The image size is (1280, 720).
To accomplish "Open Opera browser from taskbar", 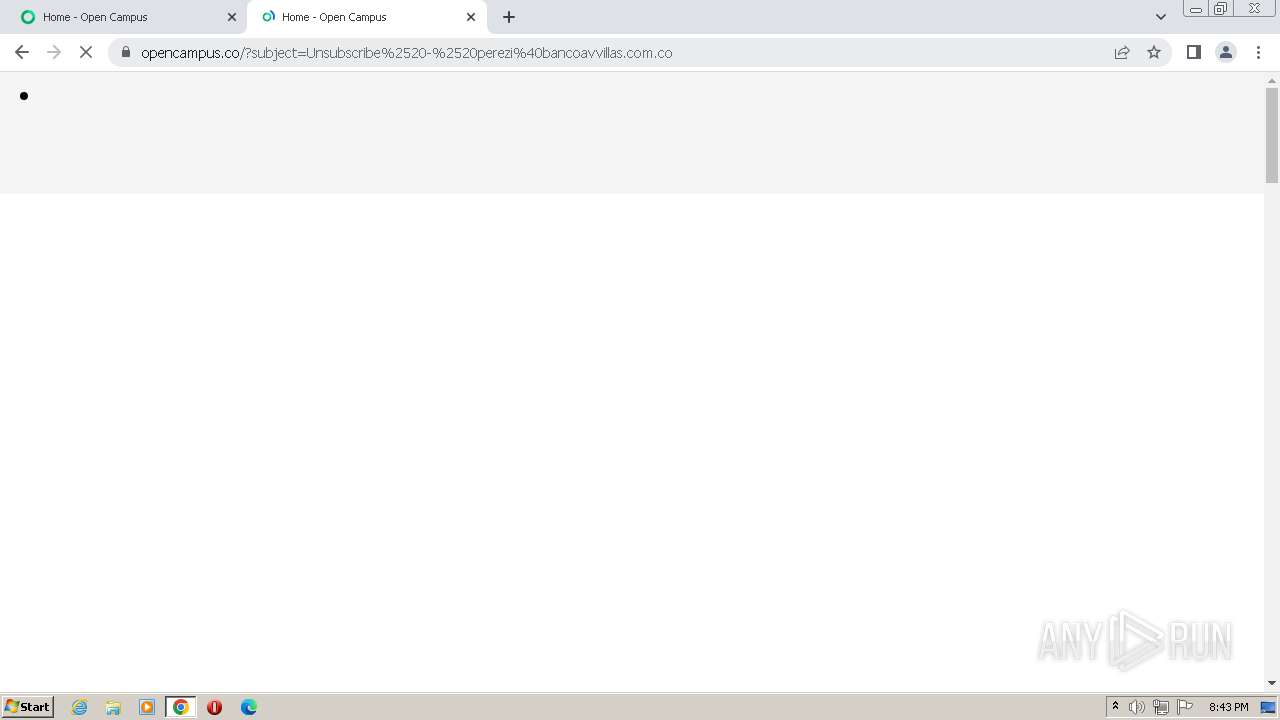I will (x=214, y=707).
